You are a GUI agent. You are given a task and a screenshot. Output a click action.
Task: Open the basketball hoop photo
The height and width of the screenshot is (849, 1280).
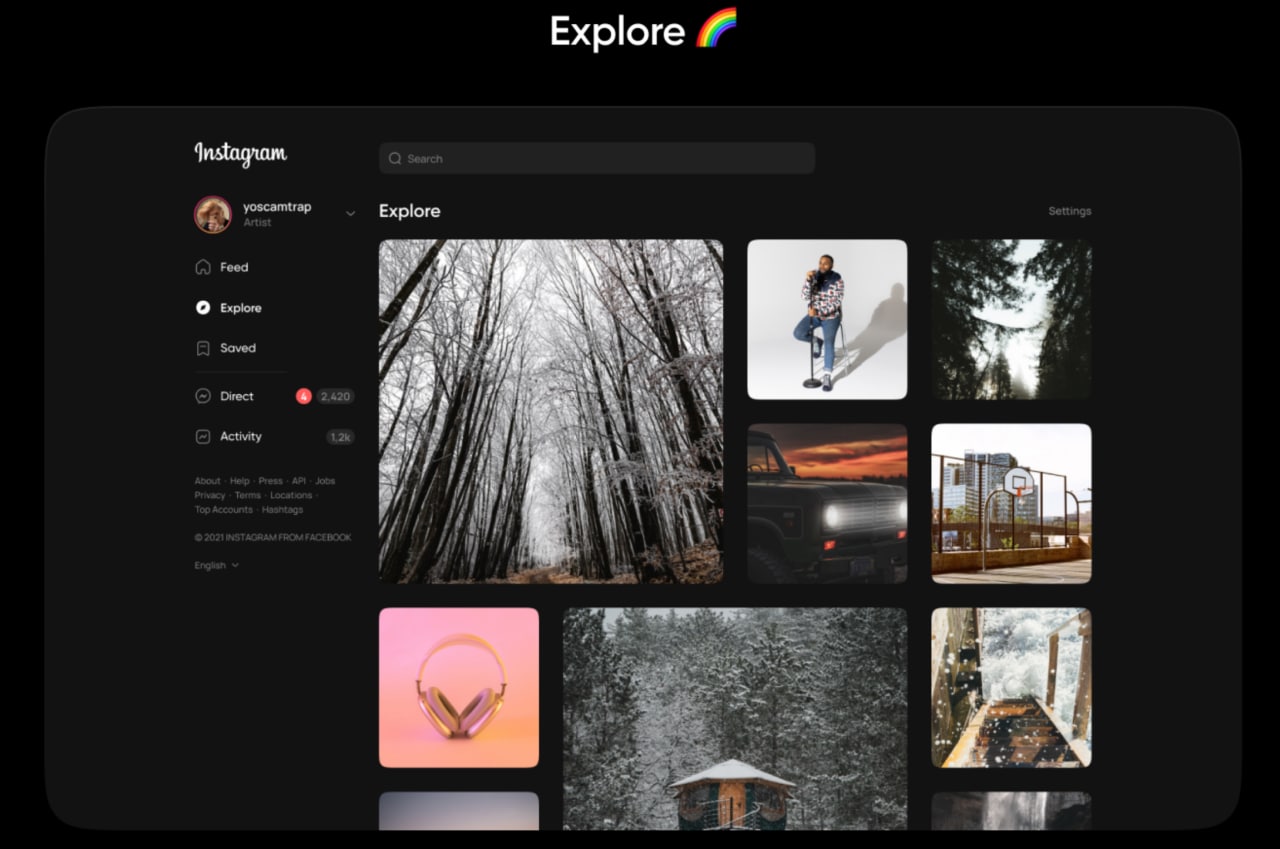[1012, 503]
